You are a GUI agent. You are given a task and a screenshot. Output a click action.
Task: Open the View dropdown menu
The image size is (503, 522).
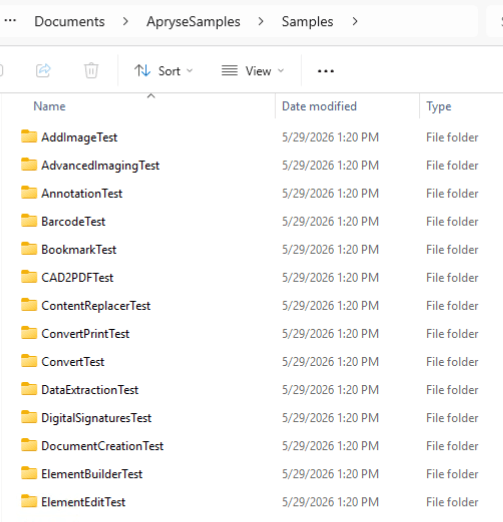click(253, 71)
